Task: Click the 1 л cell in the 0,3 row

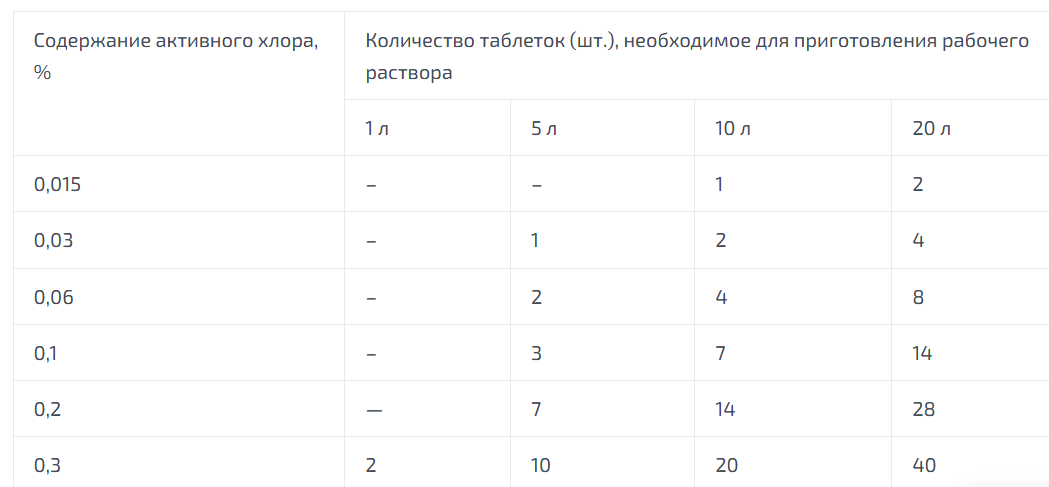Action: tap(372, 465)
